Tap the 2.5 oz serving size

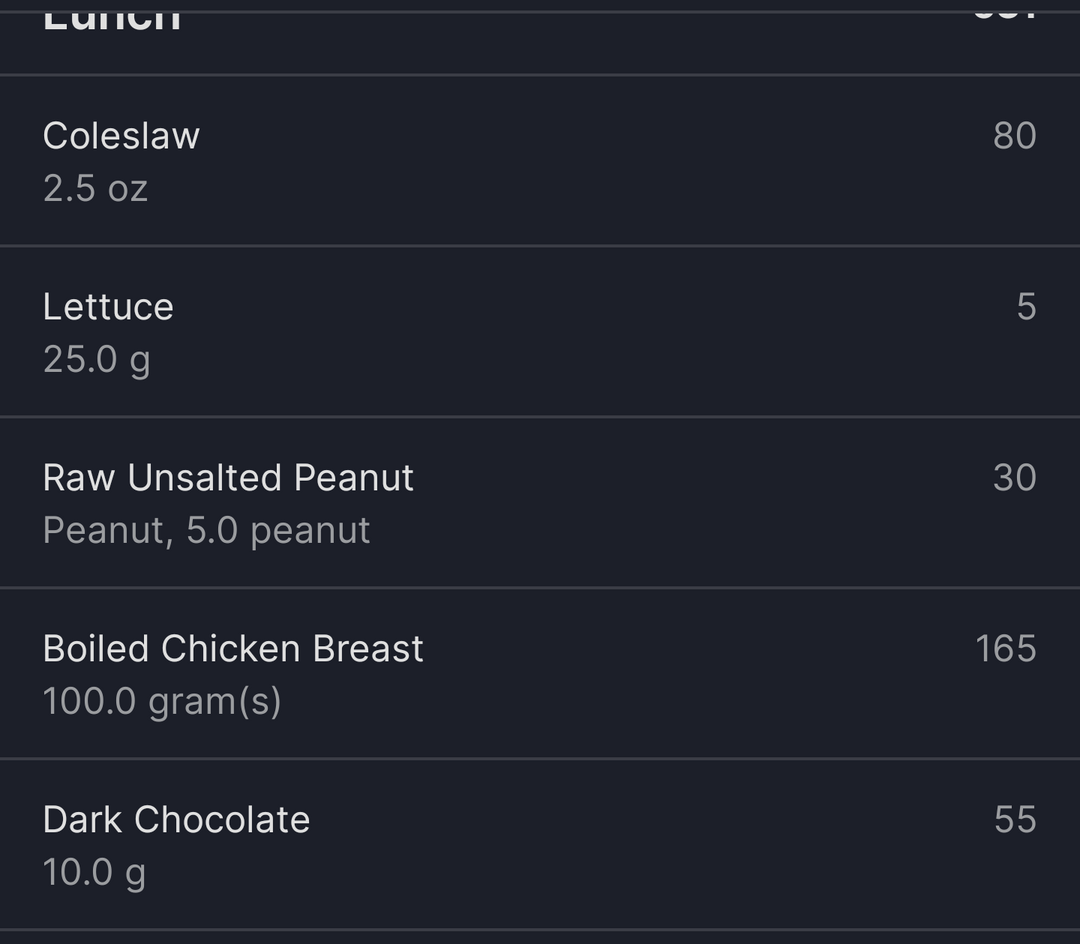[x=96, y=189]
